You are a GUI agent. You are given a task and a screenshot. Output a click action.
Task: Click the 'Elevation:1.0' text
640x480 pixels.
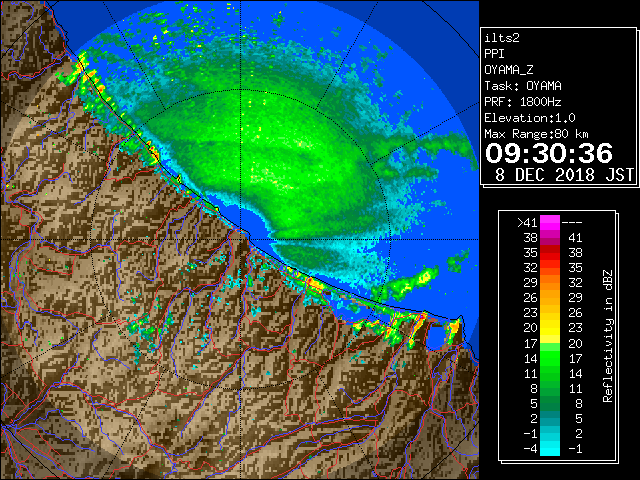530,118
